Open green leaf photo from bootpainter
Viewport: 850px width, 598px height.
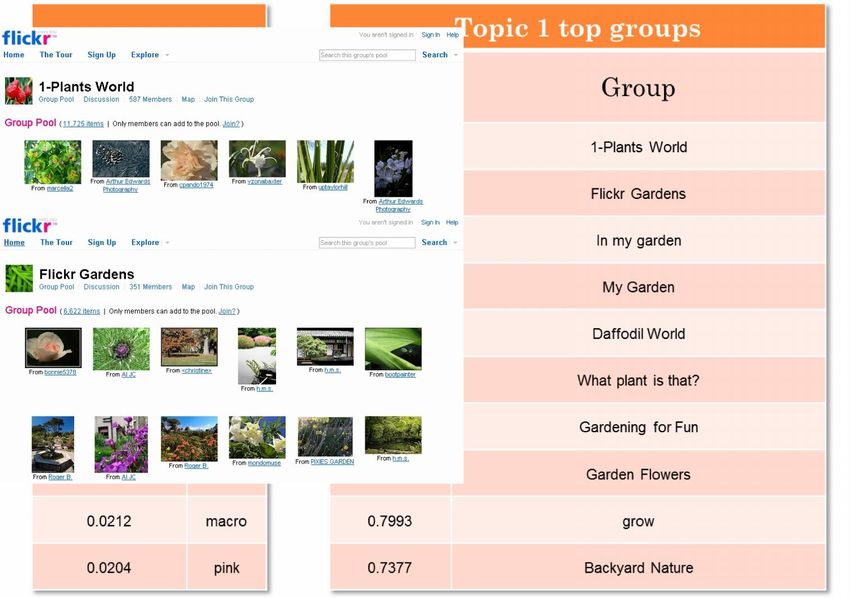click(393, 349)
